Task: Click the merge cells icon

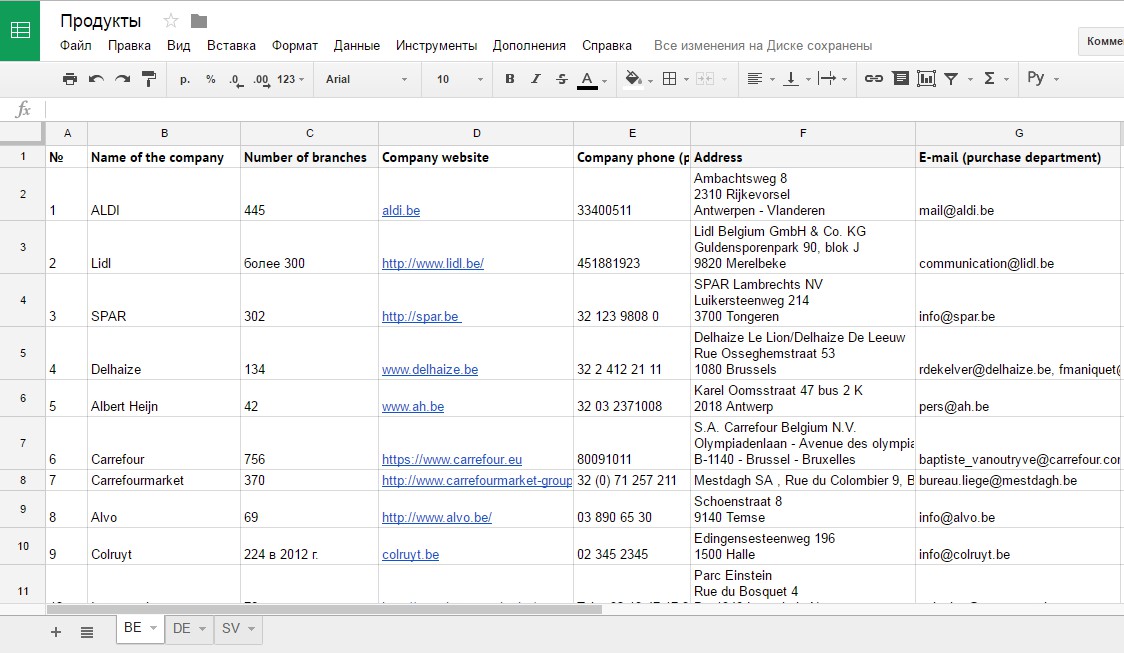Action: (705, 79)
